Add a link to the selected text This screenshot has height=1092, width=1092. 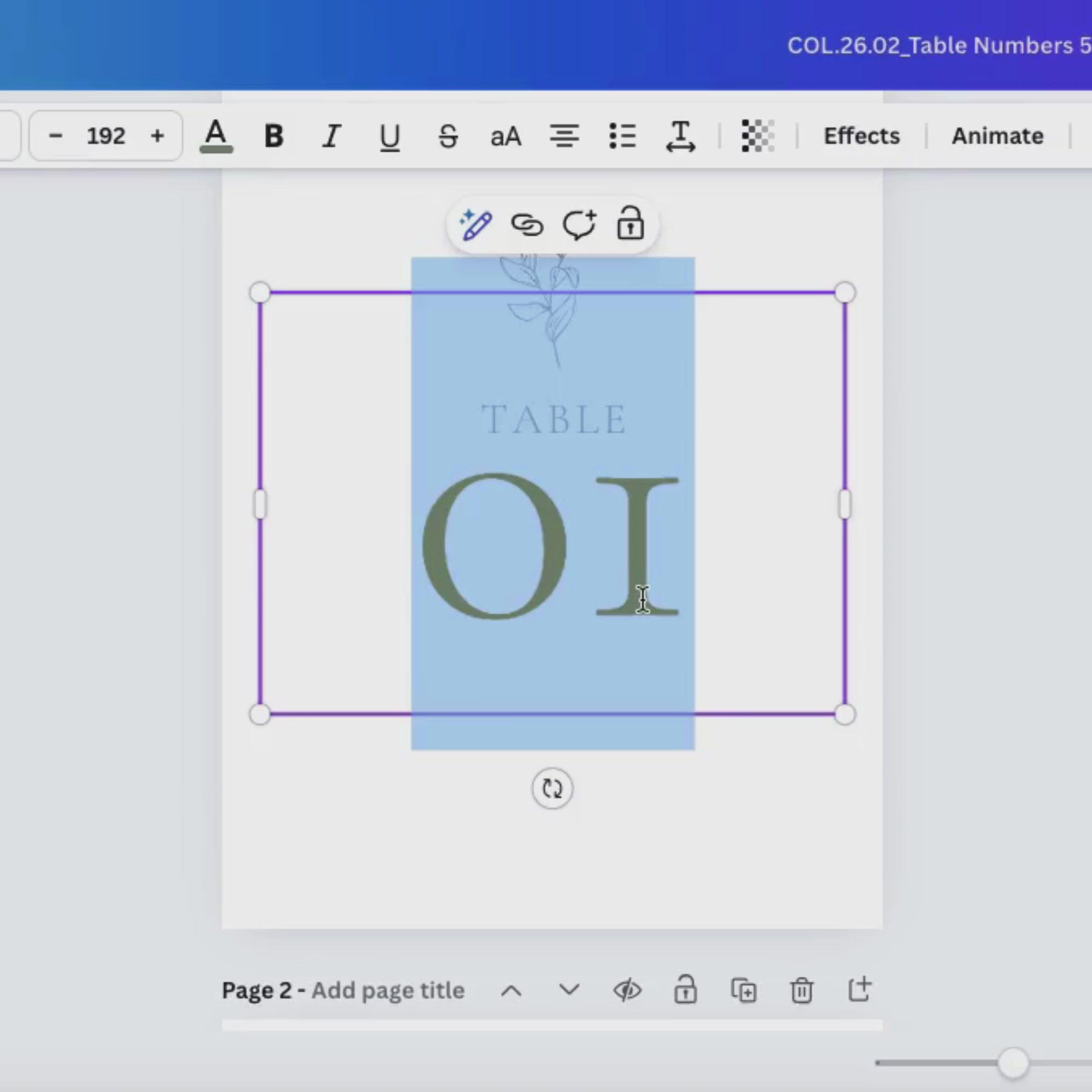click(x=527, y=225)
